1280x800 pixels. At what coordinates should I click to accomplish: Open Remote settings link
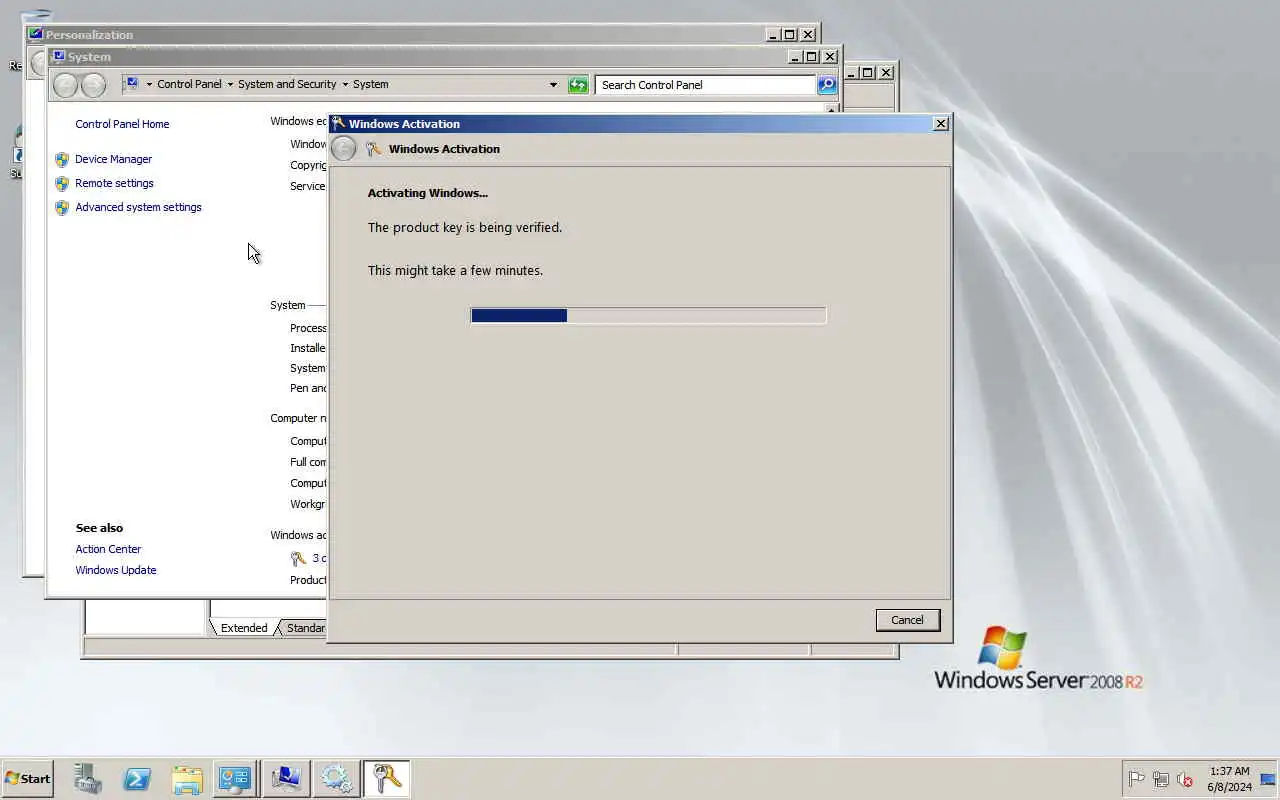click(x=114, y=183)
